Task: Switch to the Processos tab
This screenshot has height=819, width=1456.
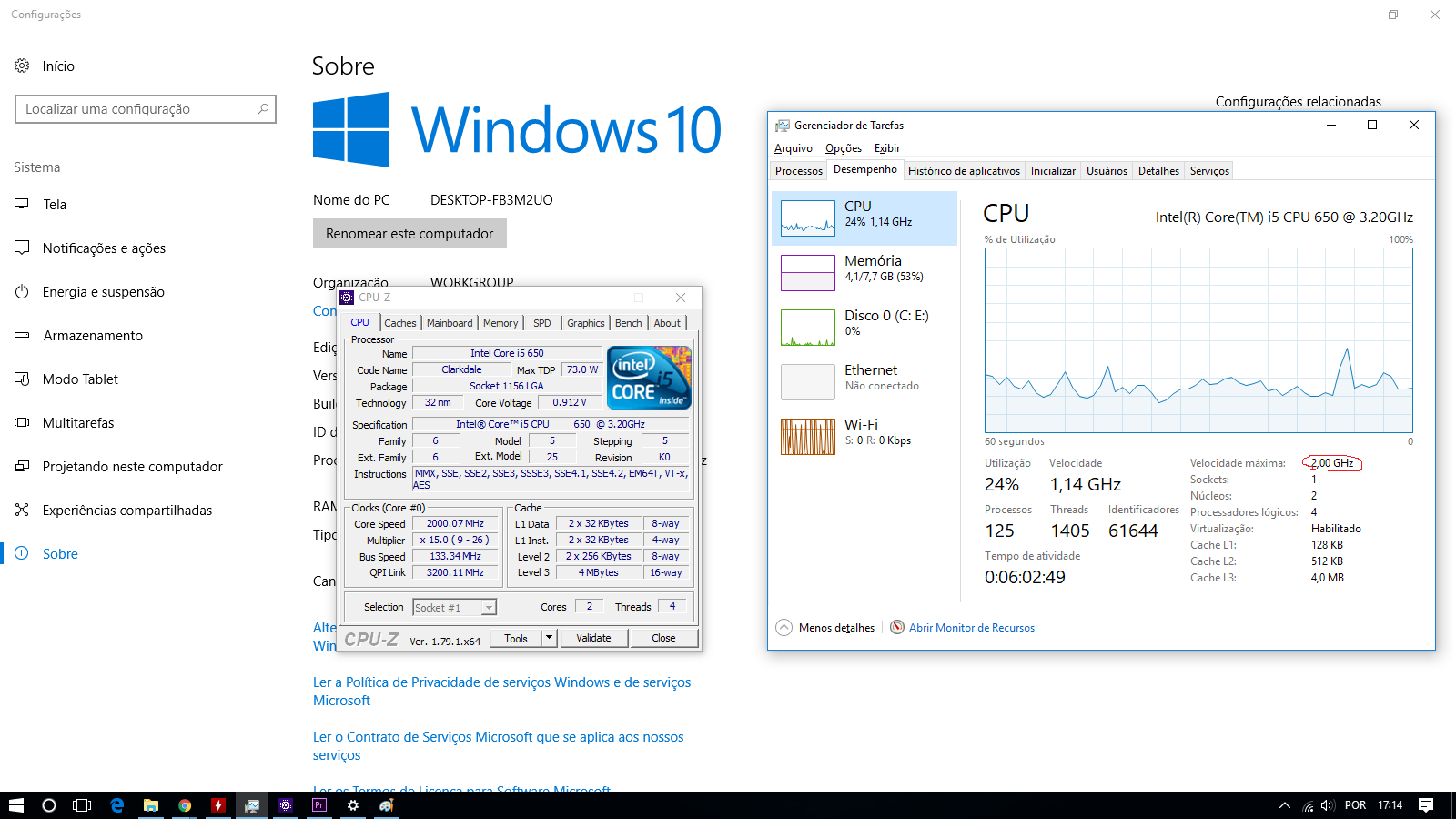Action: pyautogui.click(x=799, y=171)
